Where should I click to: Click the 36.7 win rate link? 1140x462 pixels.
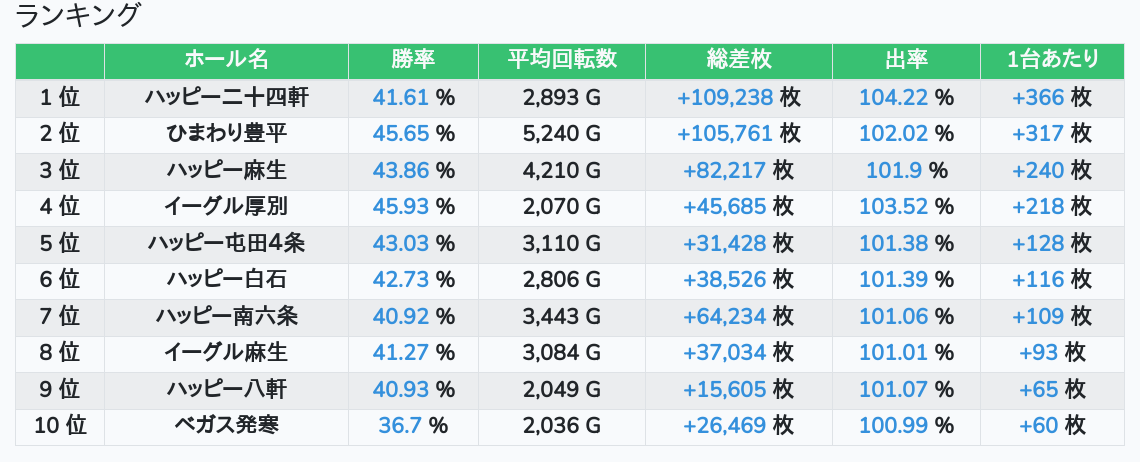pos(400,426)
